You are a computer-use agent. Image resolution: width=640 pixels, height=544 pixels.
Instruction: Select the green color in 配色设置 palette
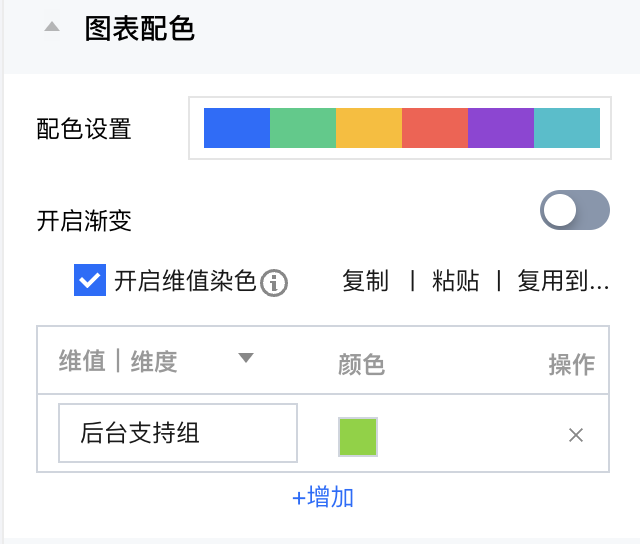click(x=303, y=128)
